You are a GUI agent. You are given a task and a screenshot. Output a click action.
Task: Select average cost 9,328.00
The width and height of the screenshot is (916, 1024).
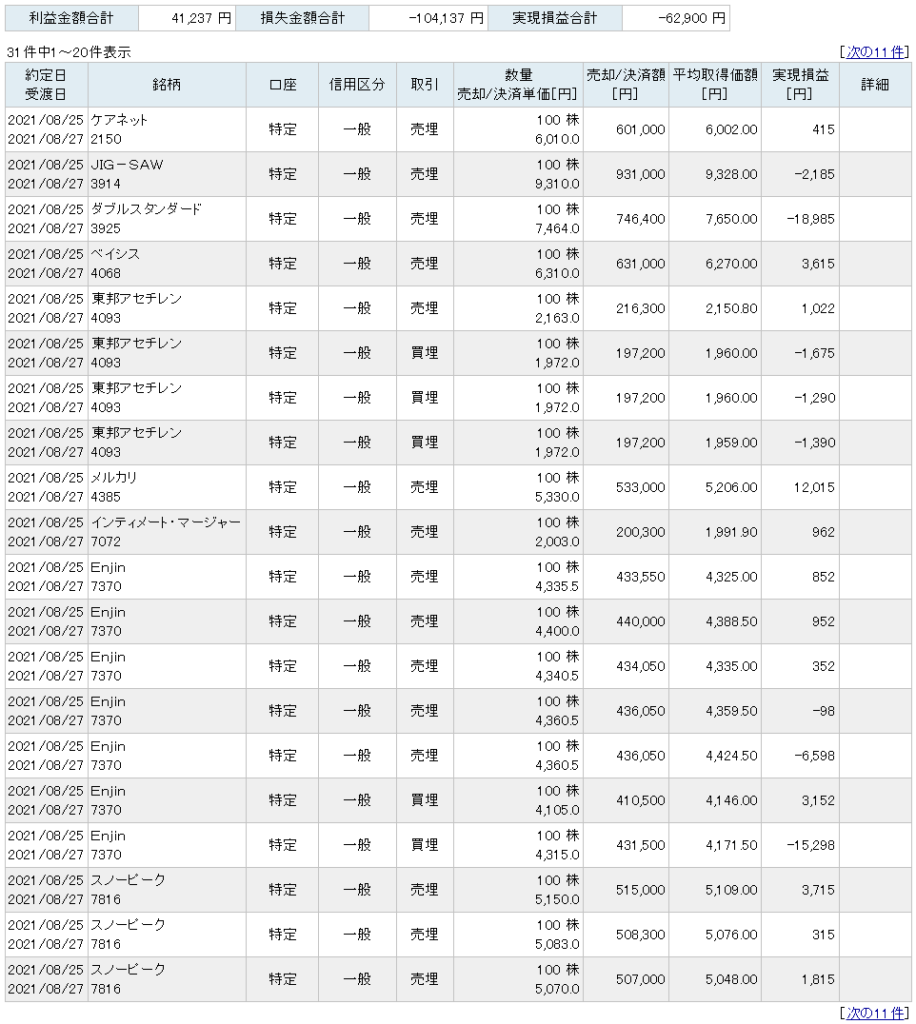click(x=731, y=174)
